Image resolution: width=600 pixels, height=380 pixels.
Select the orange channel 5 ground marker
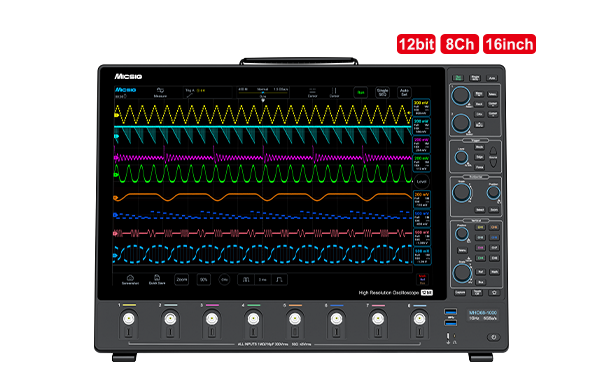(x=116, y=197)
